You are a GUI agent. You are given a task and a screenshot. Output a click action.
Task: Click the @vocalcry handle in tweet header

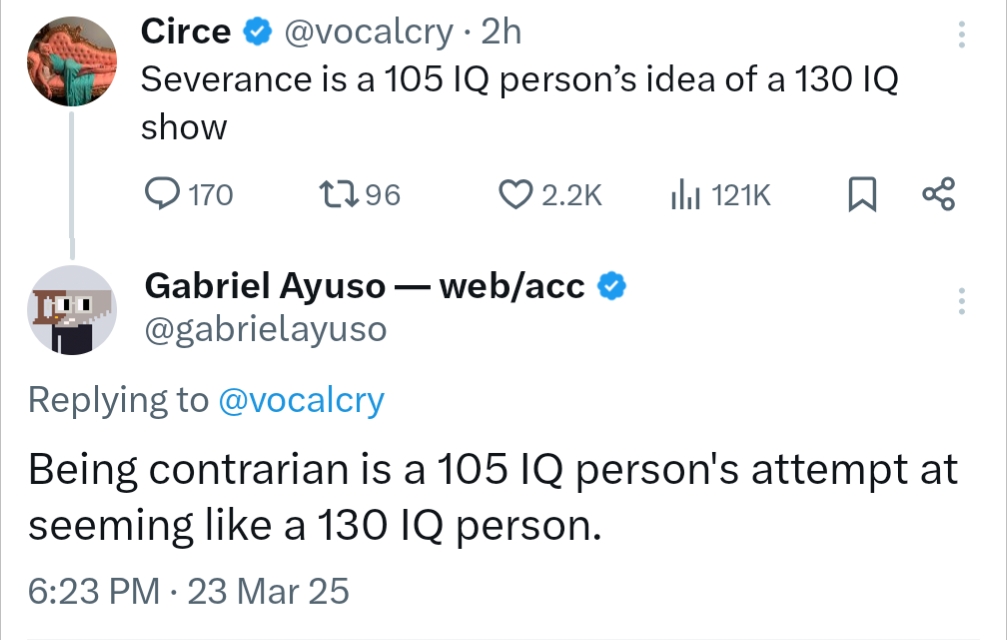[368, 33]
